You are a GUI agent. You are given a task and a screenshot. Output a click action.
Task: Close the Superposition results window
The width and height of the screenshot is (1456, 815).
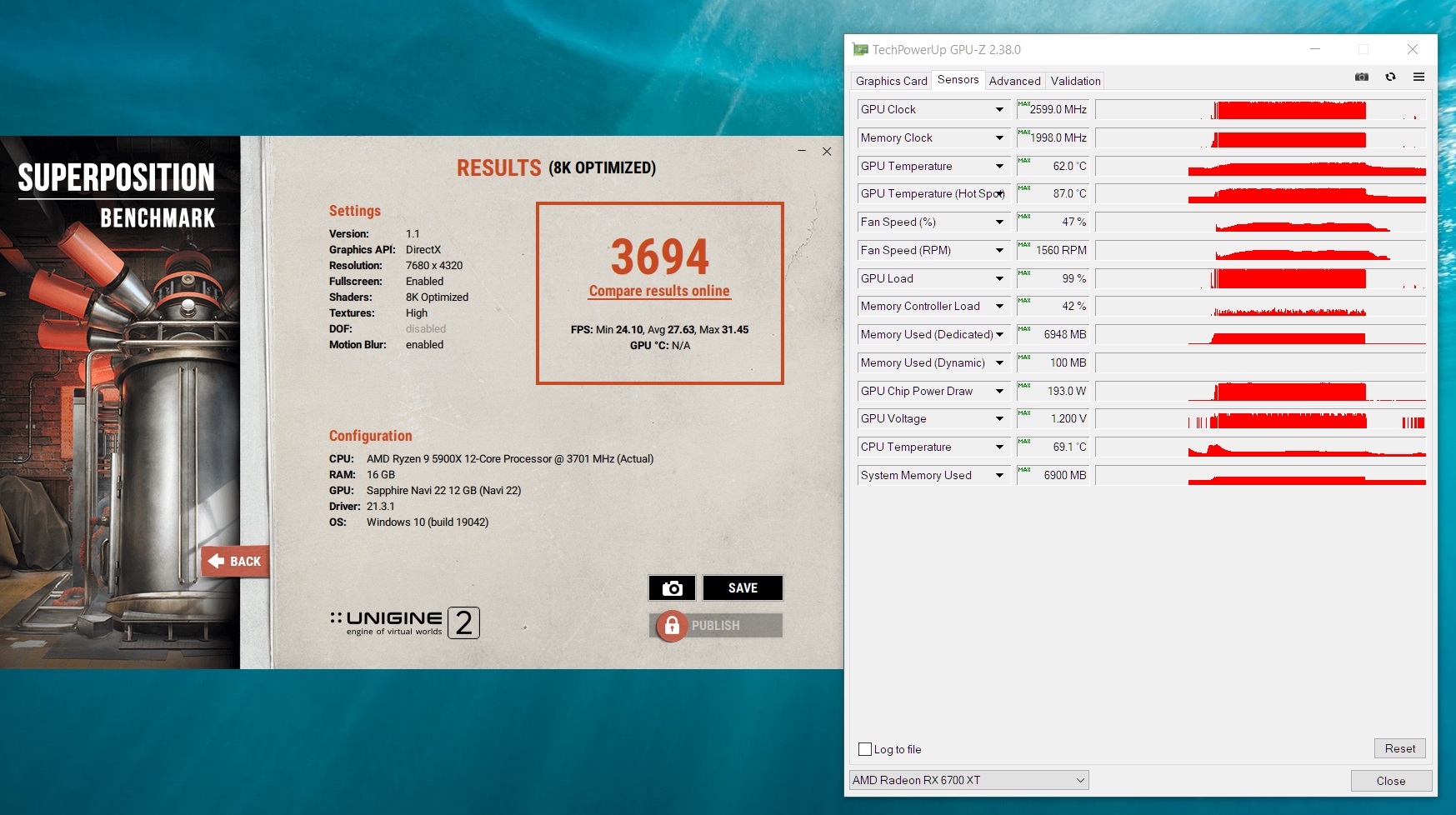(x=827, y=151)
